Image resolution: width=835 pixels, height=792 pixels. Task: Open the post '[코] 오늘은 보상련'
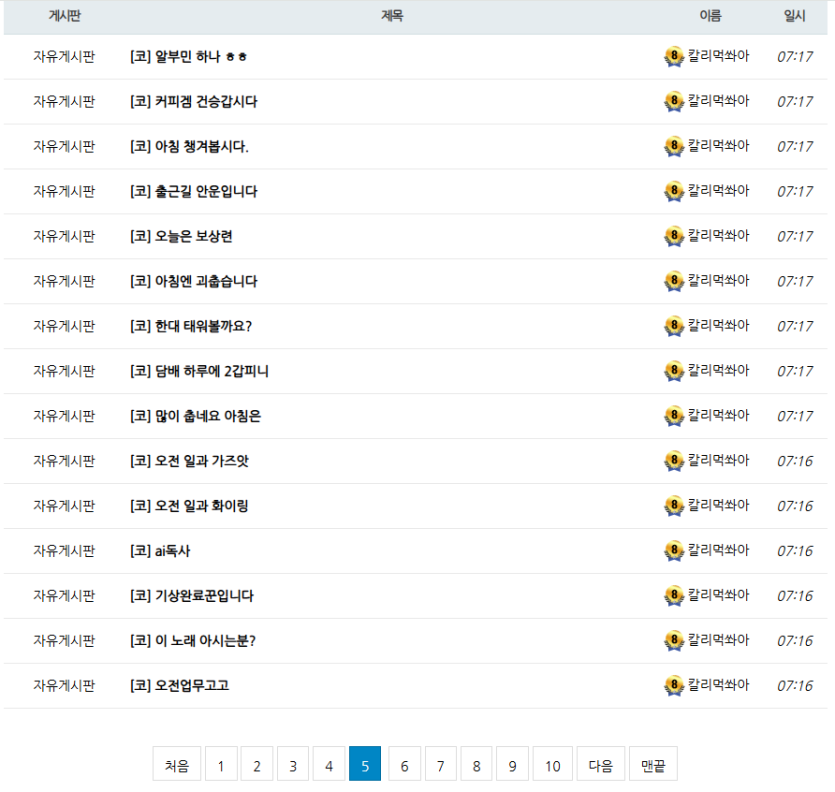pos(181,236)
